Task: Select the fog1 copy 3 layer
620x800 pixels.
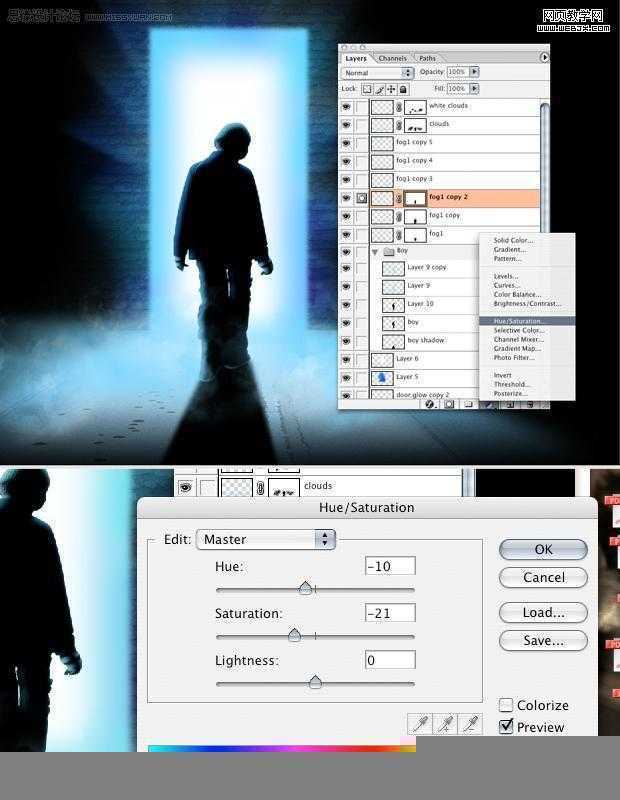Action: coord(439,180)
